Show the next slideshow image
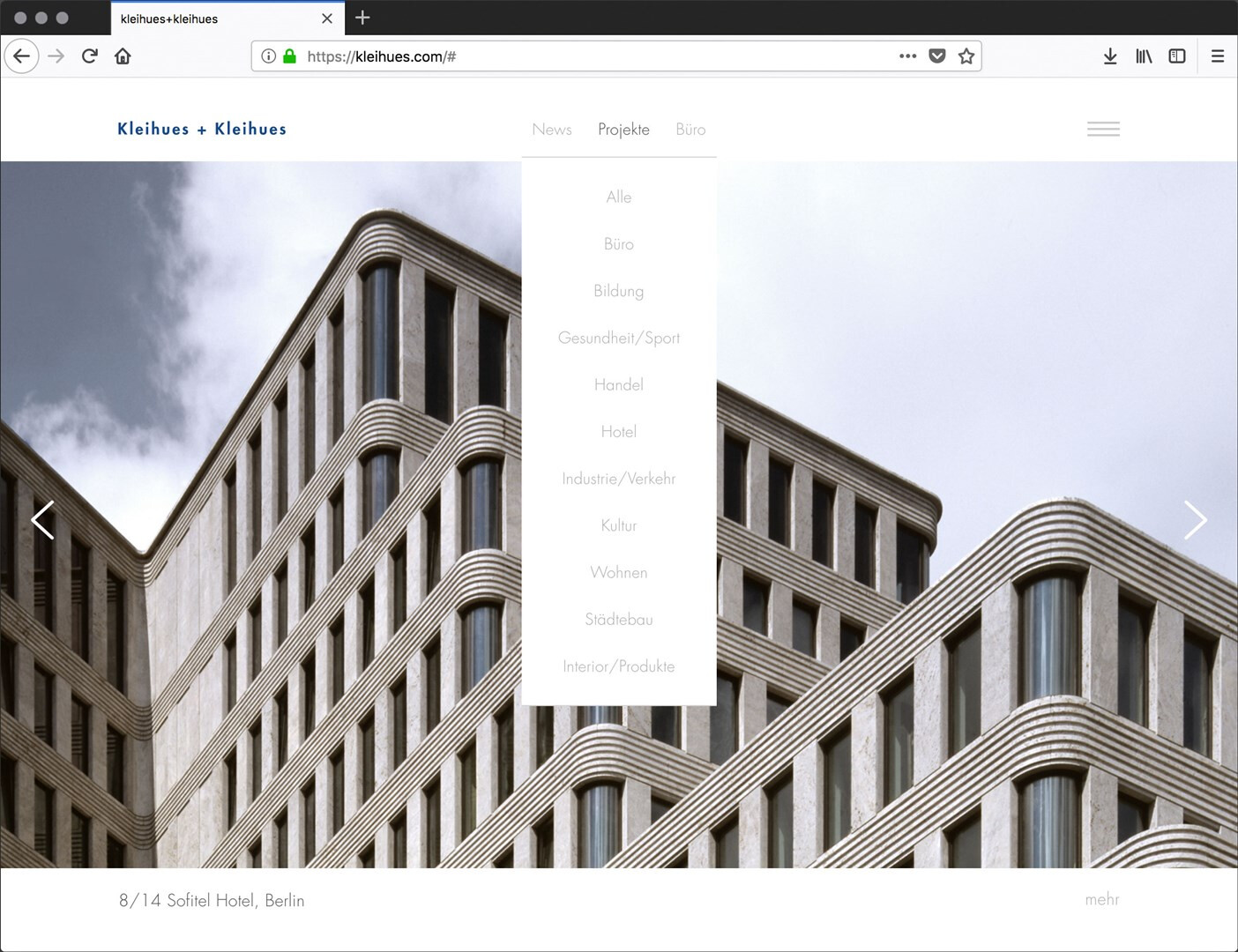The height and width of the screenshot is (952, 1238). (1195, 520)
